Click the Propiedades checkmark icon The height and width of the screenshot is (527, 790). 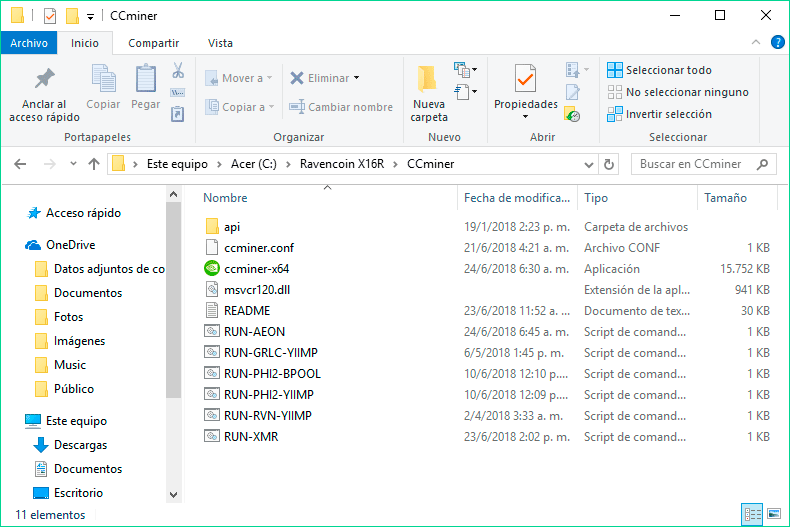[x=525, y=79]
